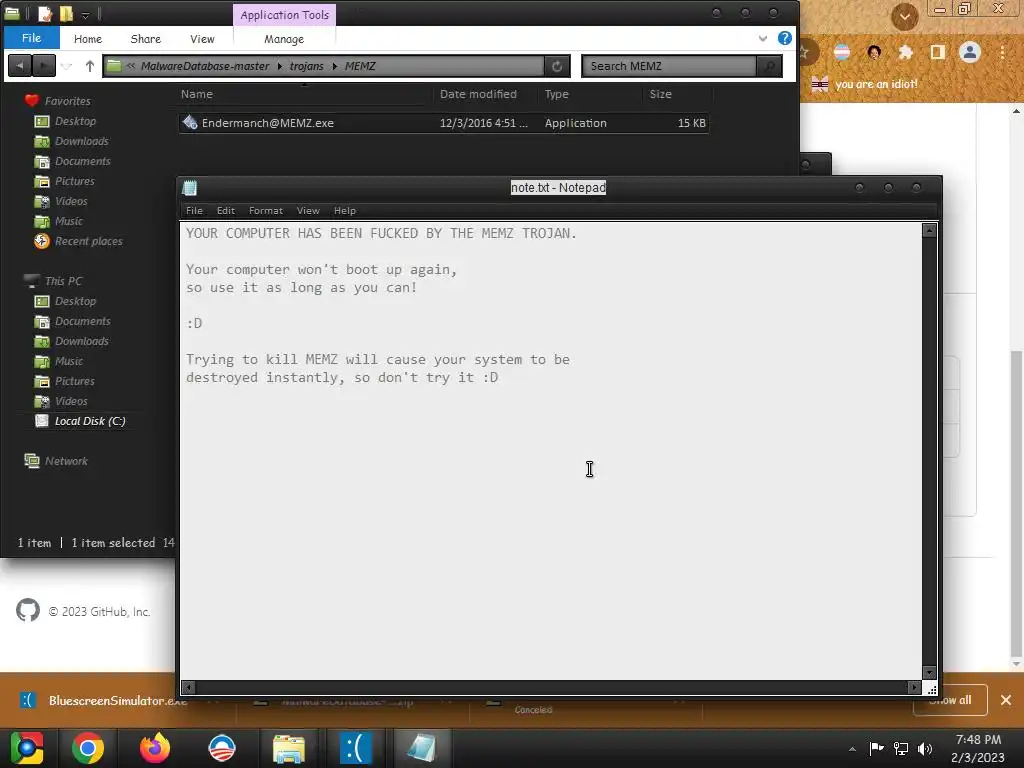Sort files by Size column
Screen dimensions: 1024x768
coord(660,94)
